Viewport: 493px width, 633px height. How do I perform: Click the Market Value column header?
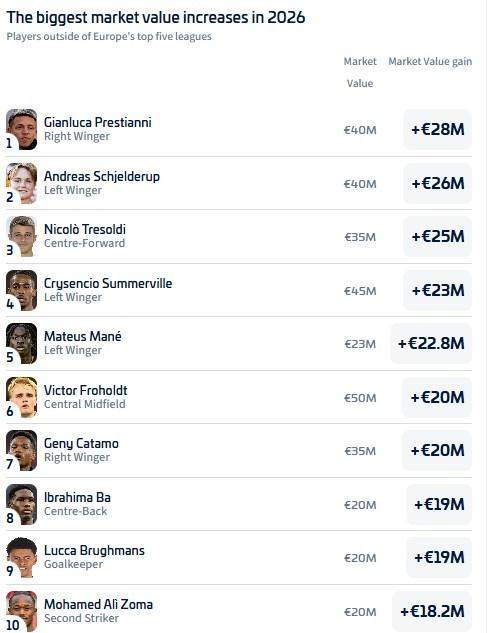[360, 72]
